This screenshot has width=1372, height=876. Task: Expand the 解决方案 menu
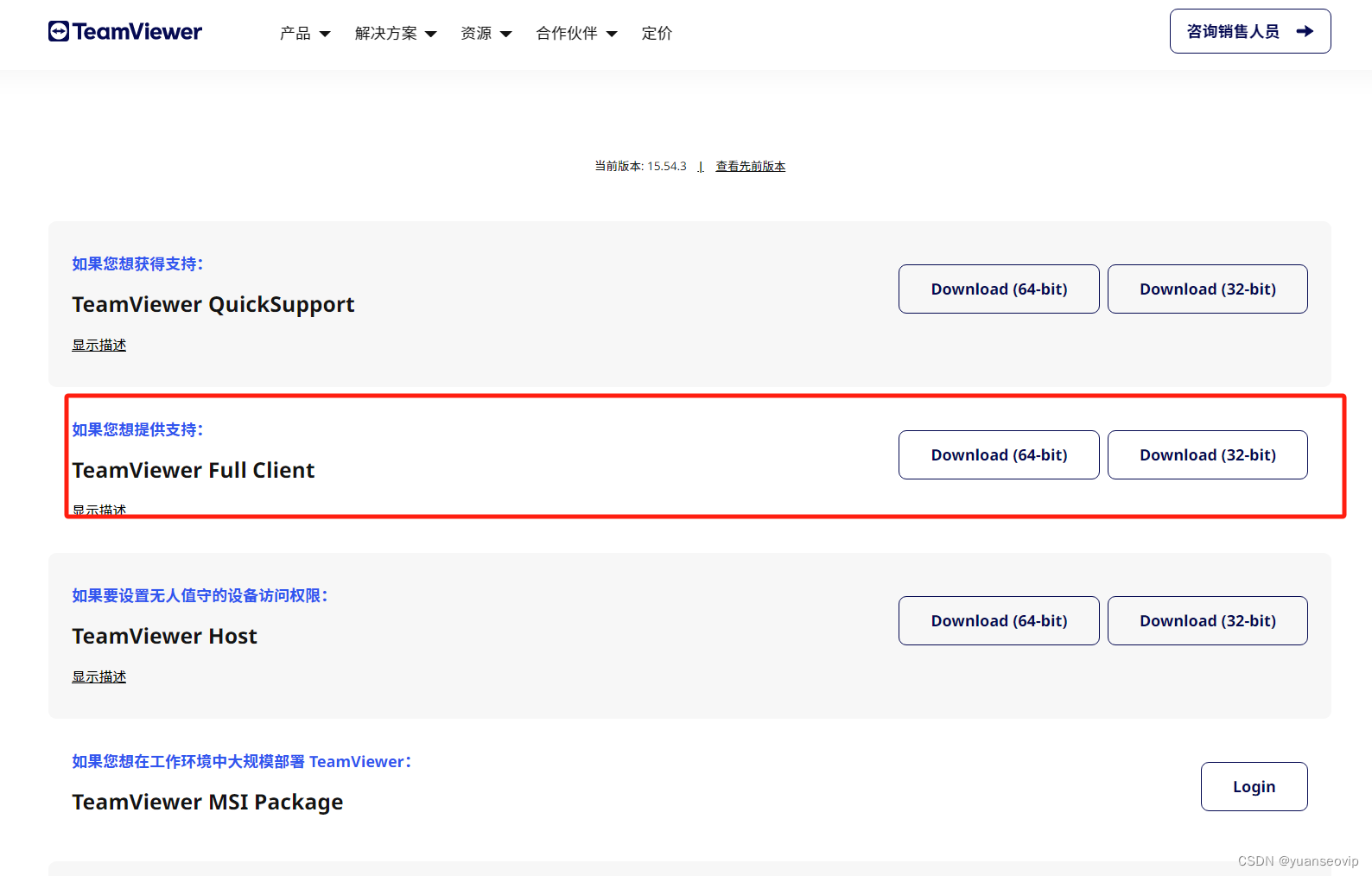(396, 34)
